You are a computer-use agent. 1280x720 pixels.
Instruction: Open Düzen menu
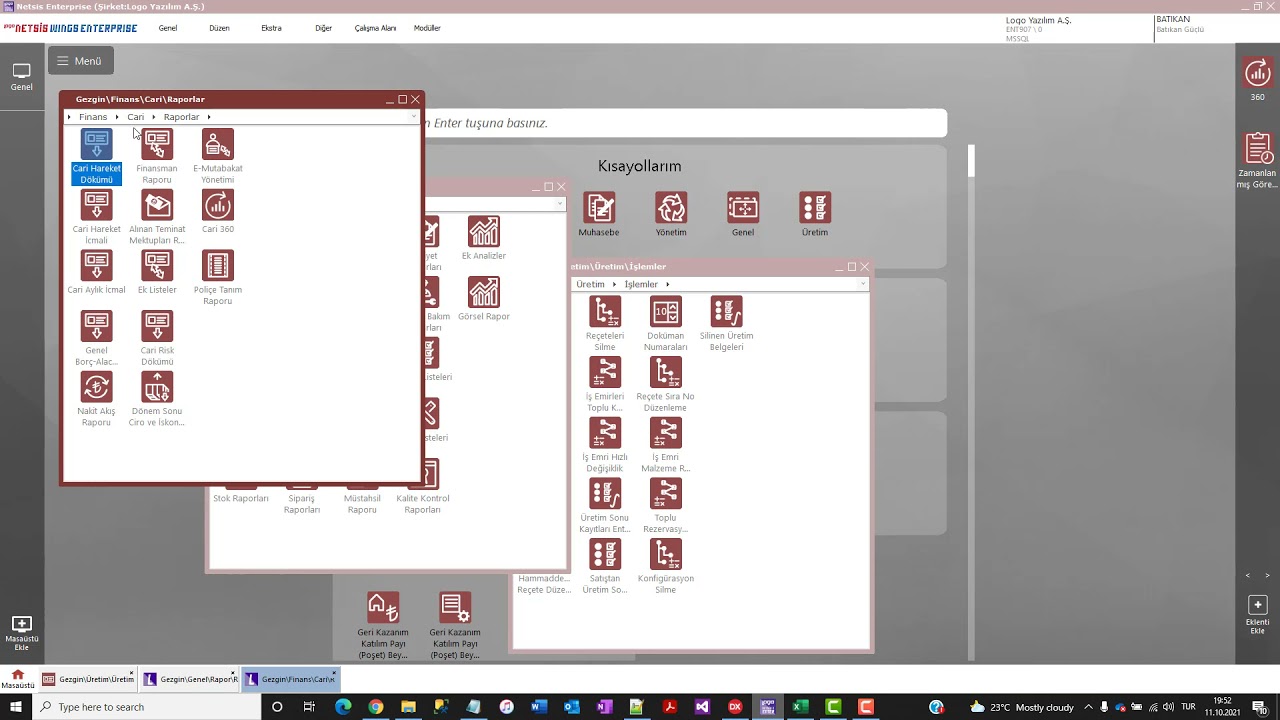219,28
